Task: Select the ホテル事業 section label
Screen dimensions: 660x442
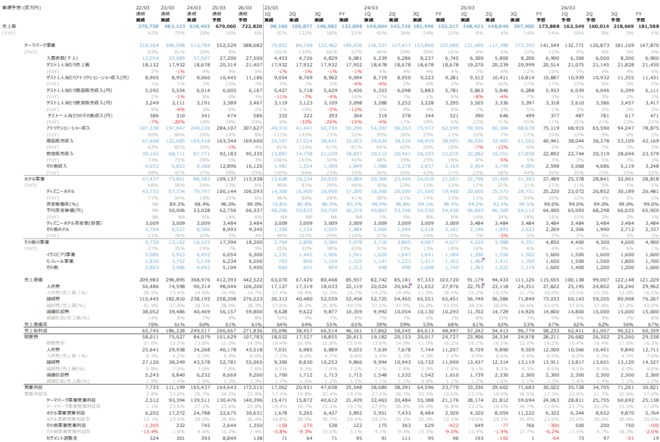Action: click(31, 176)
